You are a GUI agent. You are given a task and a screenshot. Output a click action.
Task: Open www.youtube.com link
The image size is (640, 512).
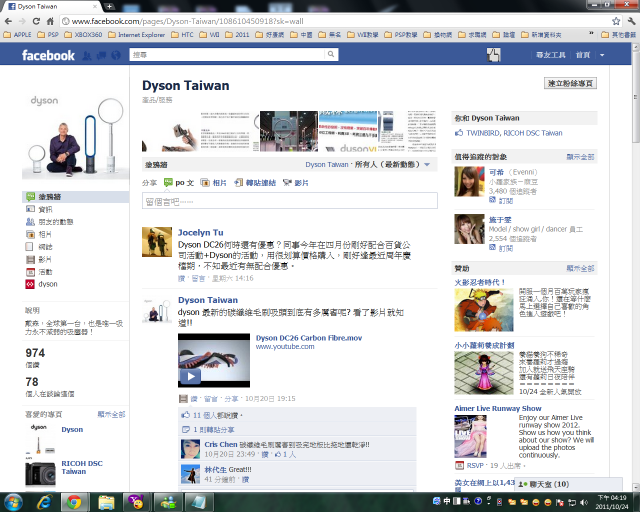click(x=285, y=347)
